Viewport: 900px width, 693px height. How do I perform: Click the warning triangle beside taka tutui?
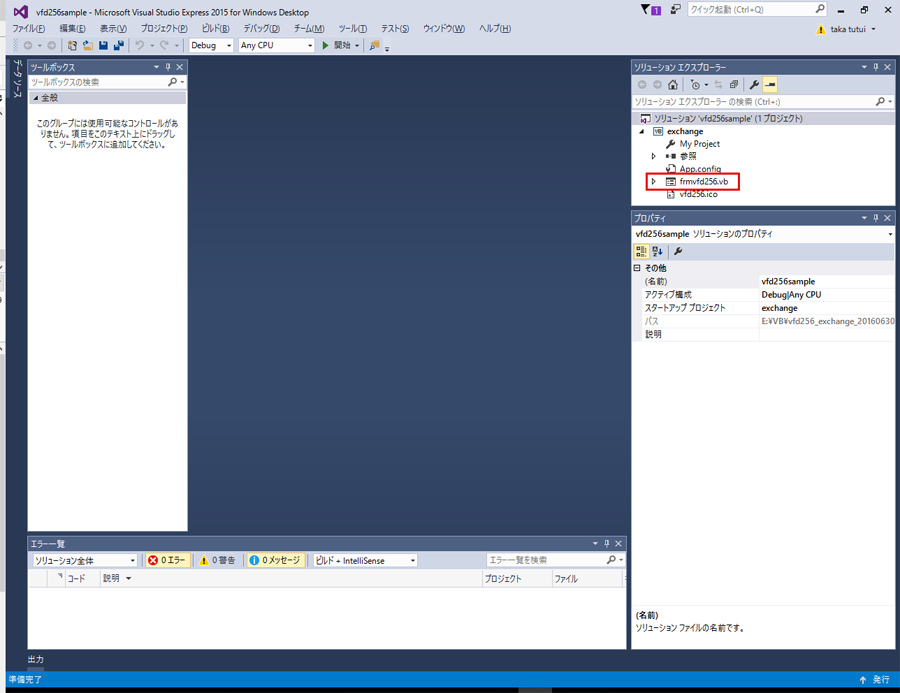click(x=821, y=29)
